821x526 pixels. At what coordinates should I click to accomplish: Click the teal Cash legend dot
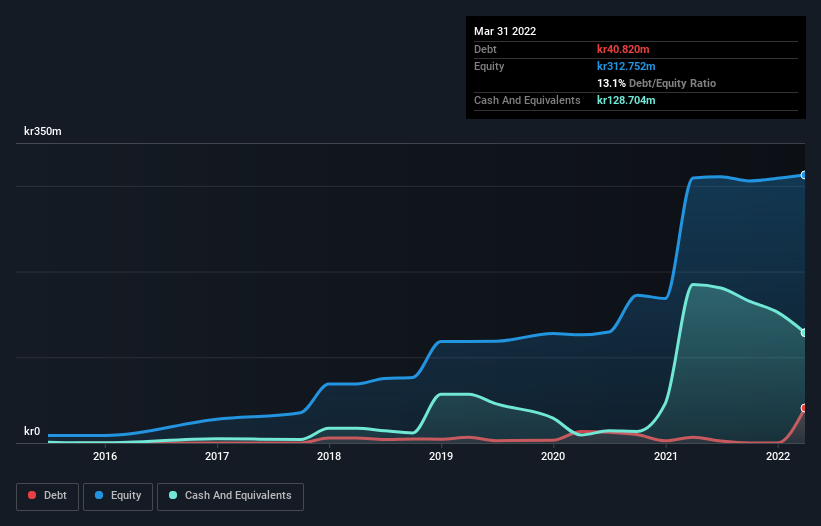(x=173, y=495)
